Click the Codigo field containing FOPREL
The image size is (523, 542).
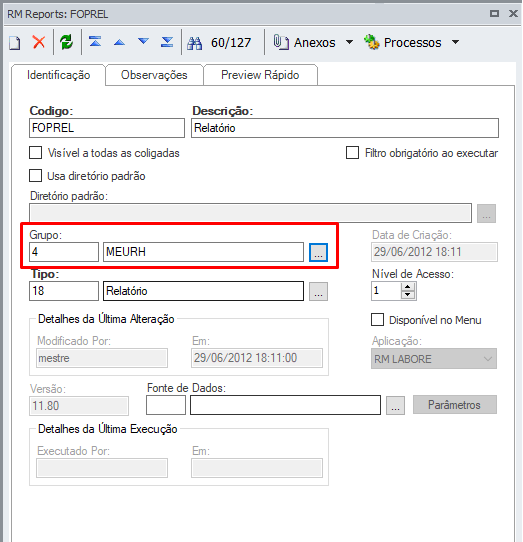point(107,128)
